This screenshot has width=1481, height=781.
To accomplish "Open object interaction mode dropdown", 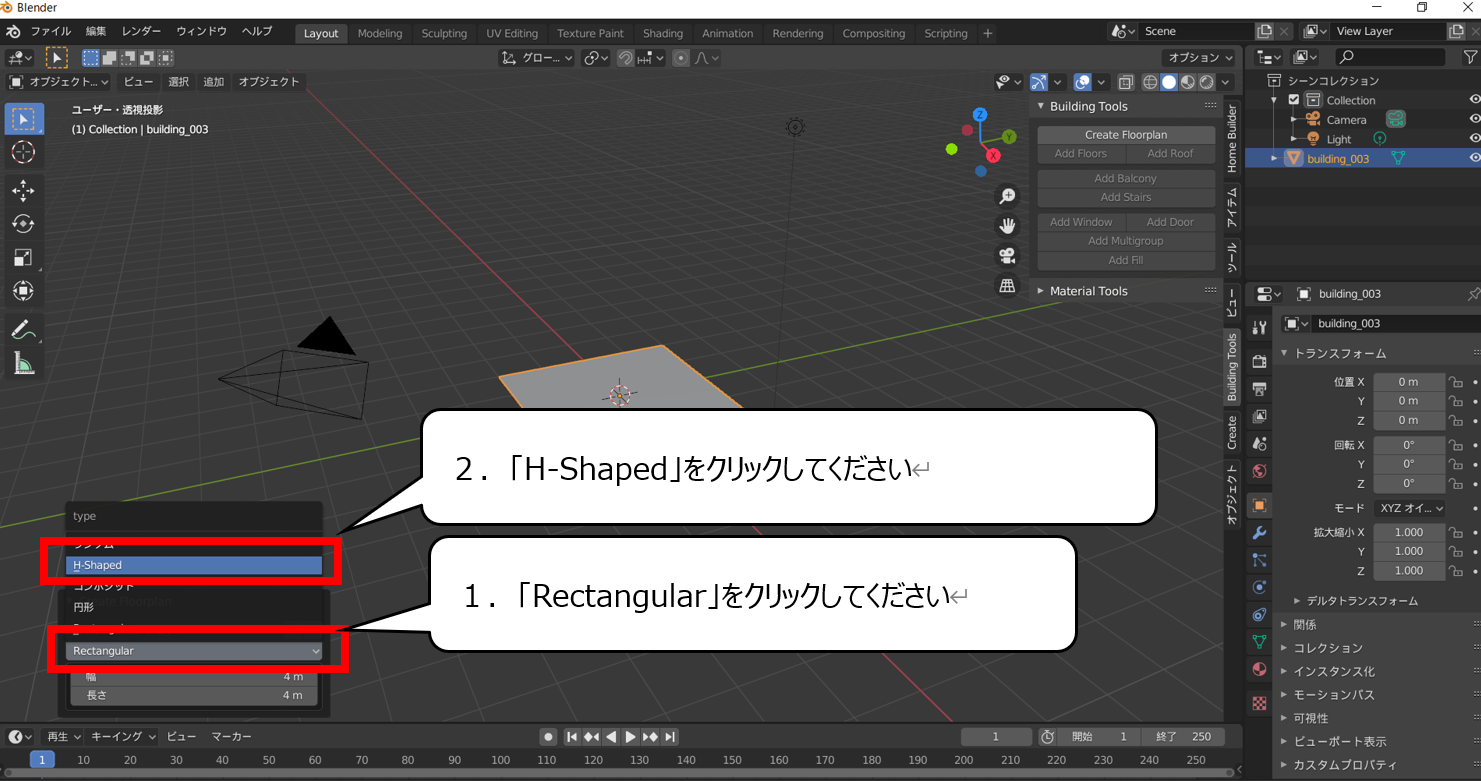I will [58, 82].
